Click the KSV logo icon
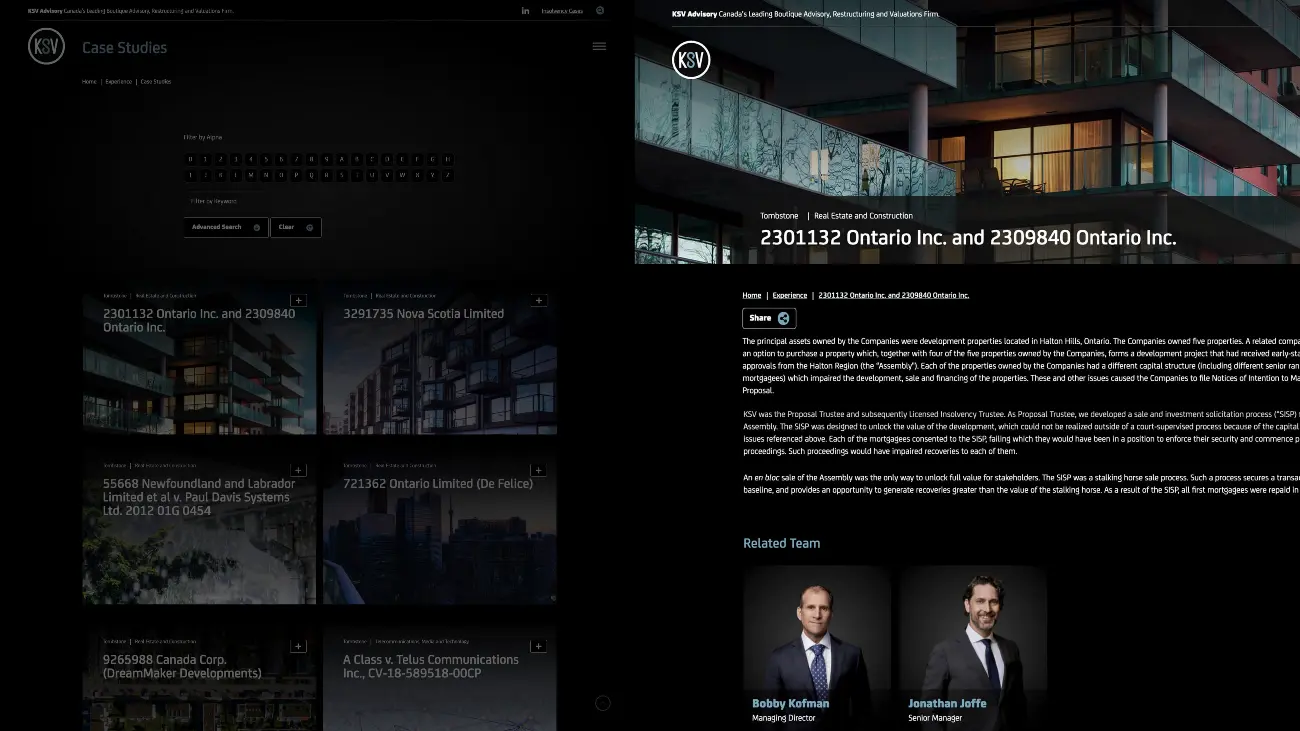This screenshot has width=1300, height=731. (46, 46)
